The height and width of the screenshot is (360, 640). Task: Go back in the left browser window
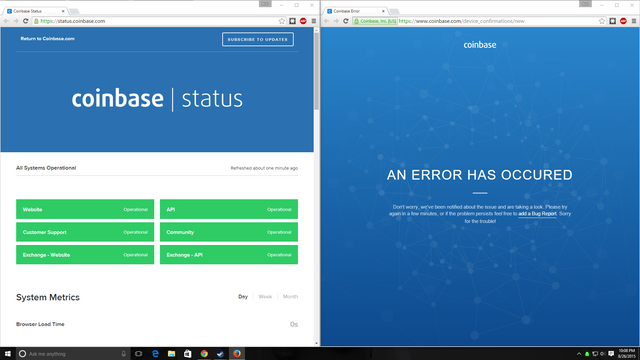coord(6,21)
